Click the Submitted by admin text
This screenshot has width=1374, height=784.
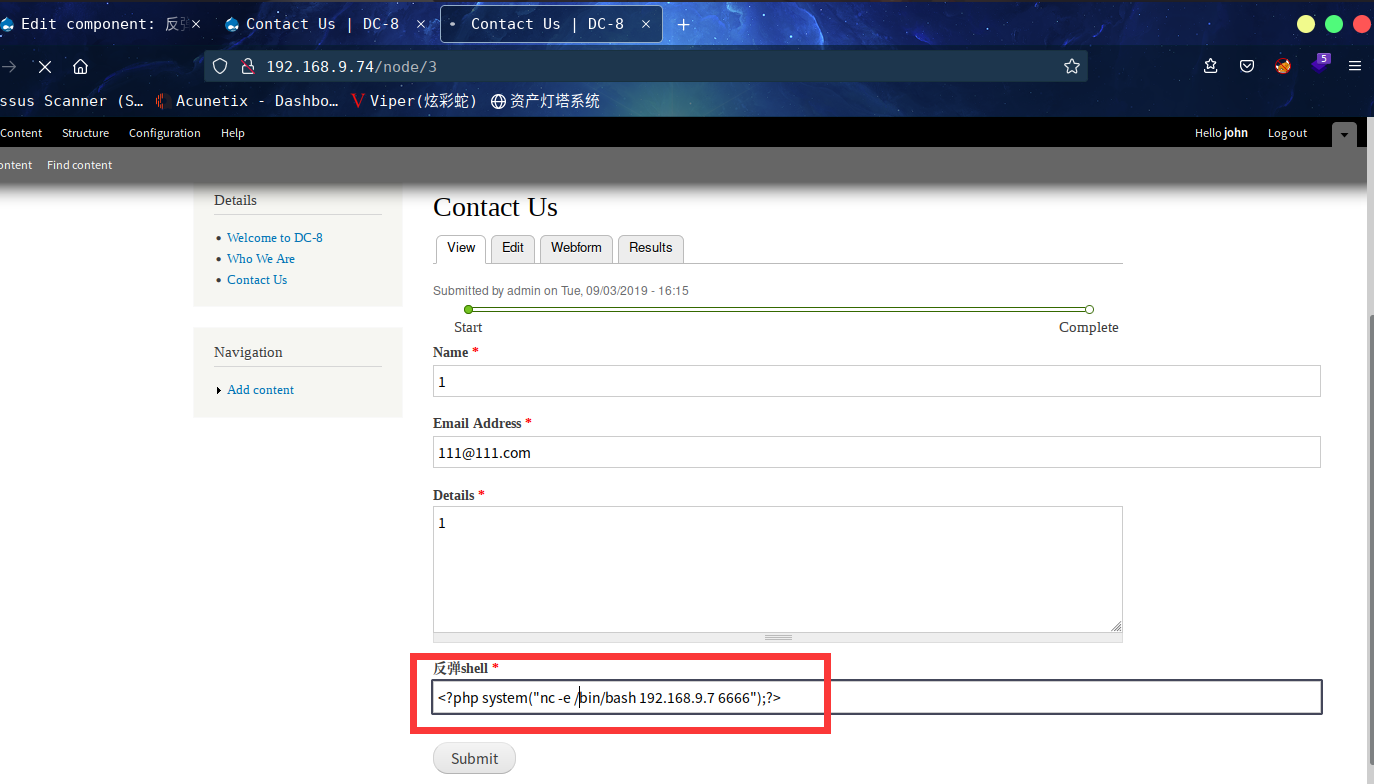(561, 291)
